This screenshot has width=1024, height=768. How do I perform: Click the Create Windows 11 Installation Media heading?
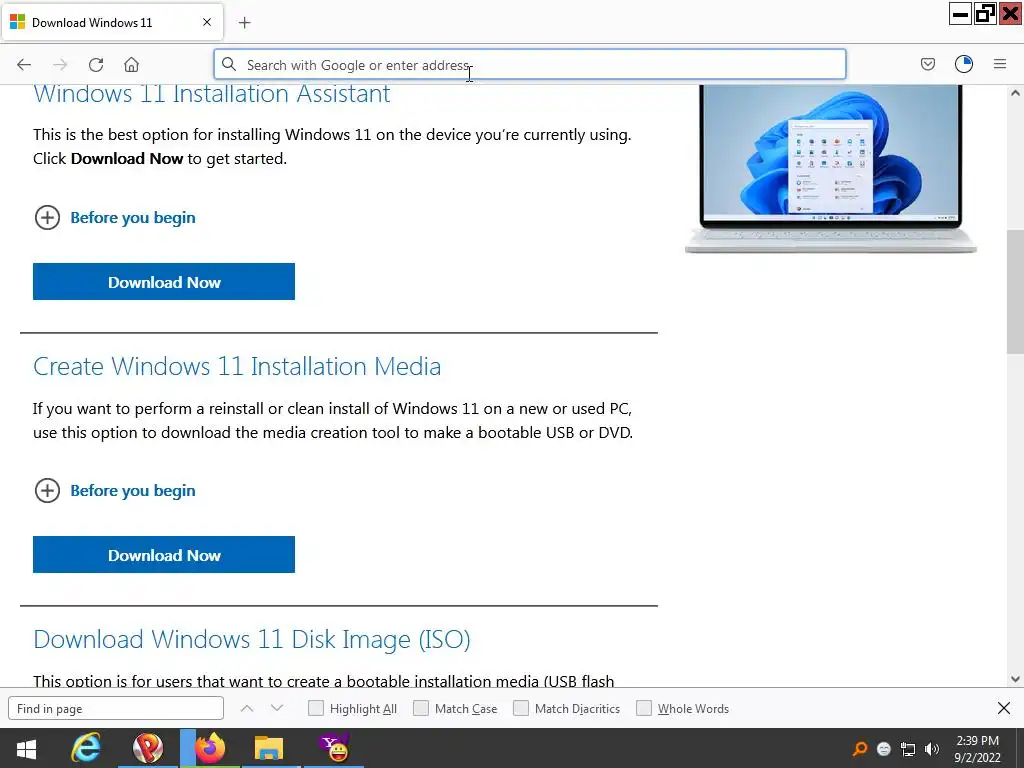coord(237,366)
